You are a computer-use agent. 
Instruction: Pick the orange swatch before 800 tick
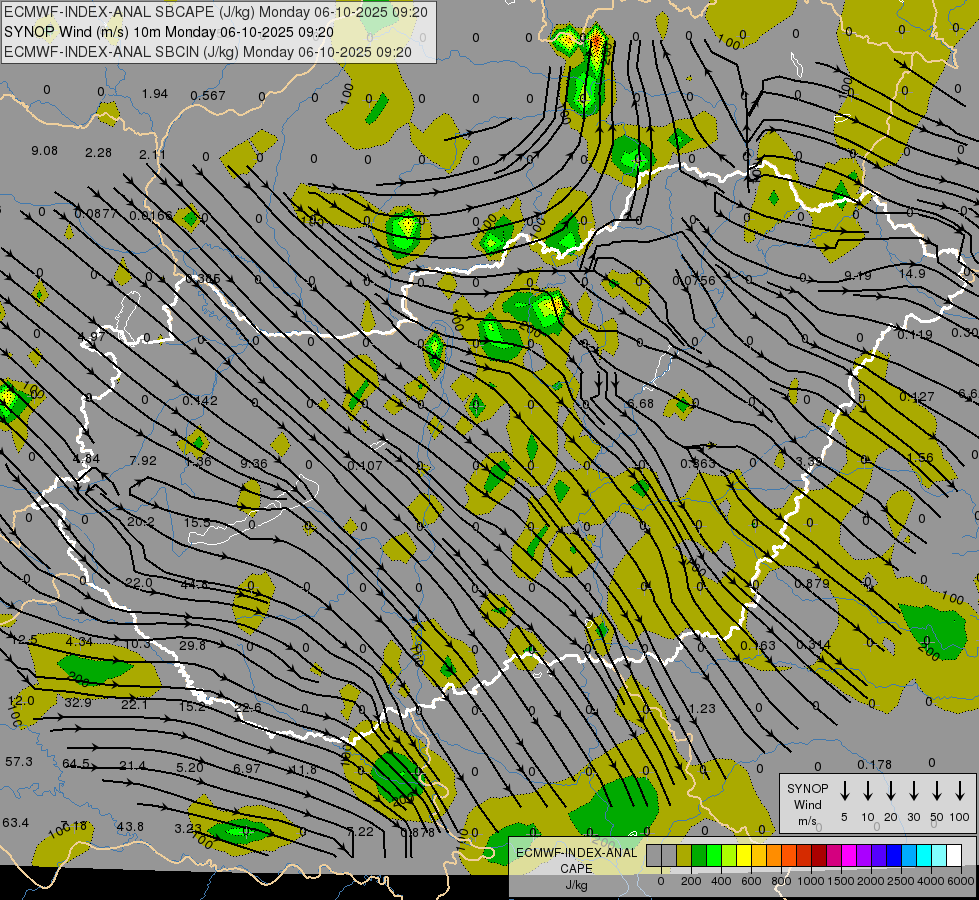(774, 856)
